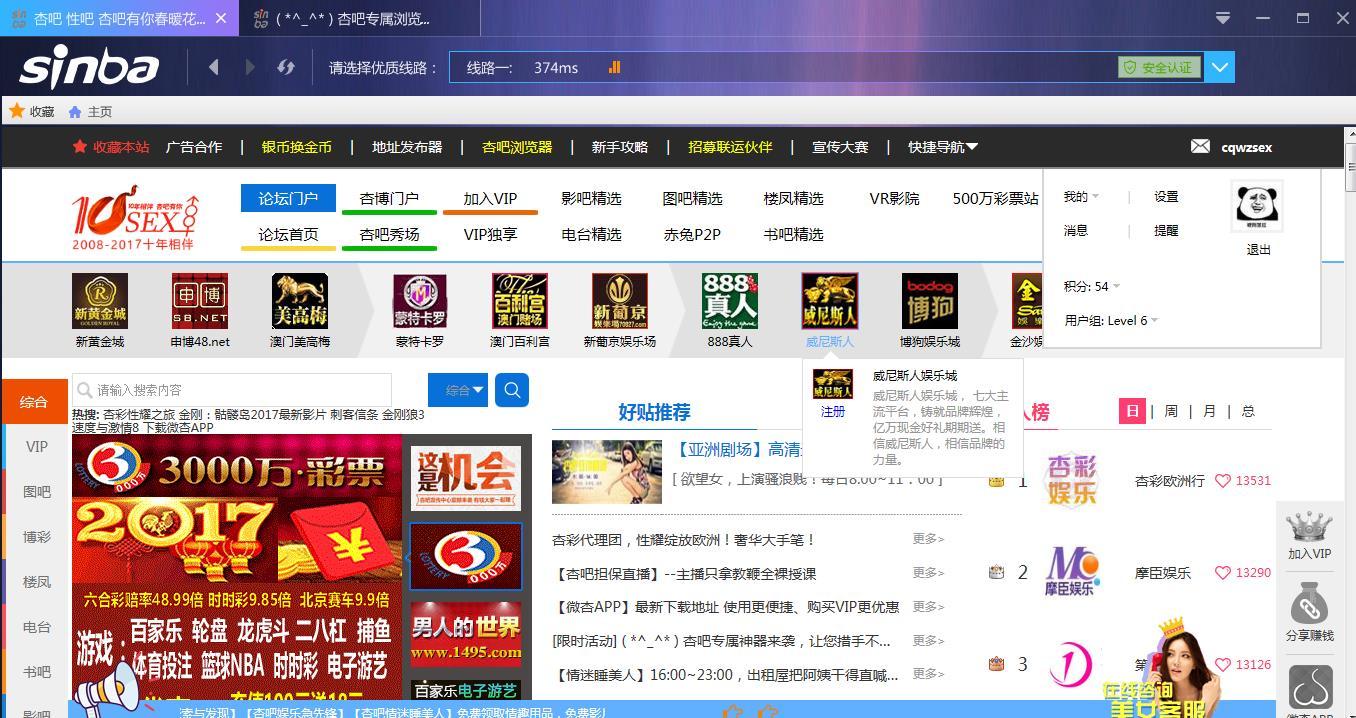Select the 日 ranking period toggle
The image size is (1356, 718).
click(x=1132, y=411)
